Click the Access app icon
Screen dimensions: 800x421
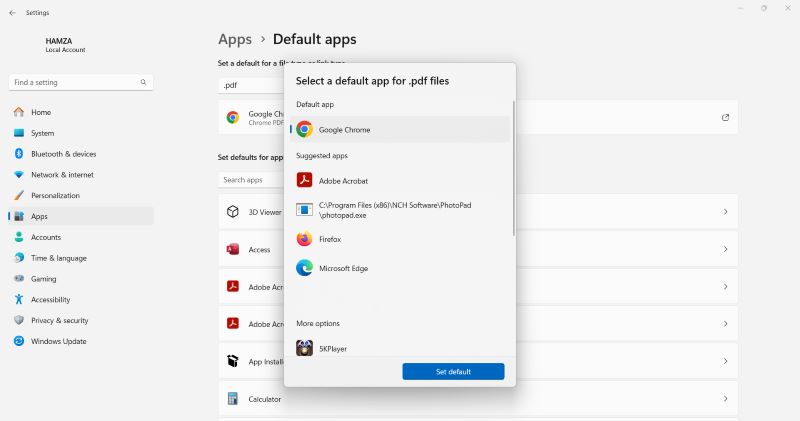point(233,249)
